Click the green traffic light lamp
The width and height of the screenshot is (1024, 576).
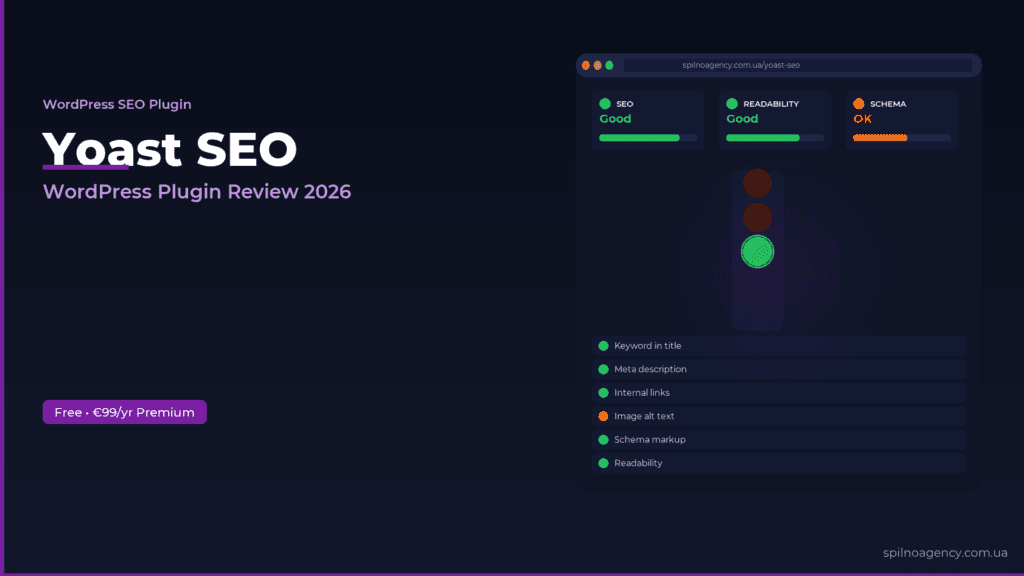pos(758,251)
